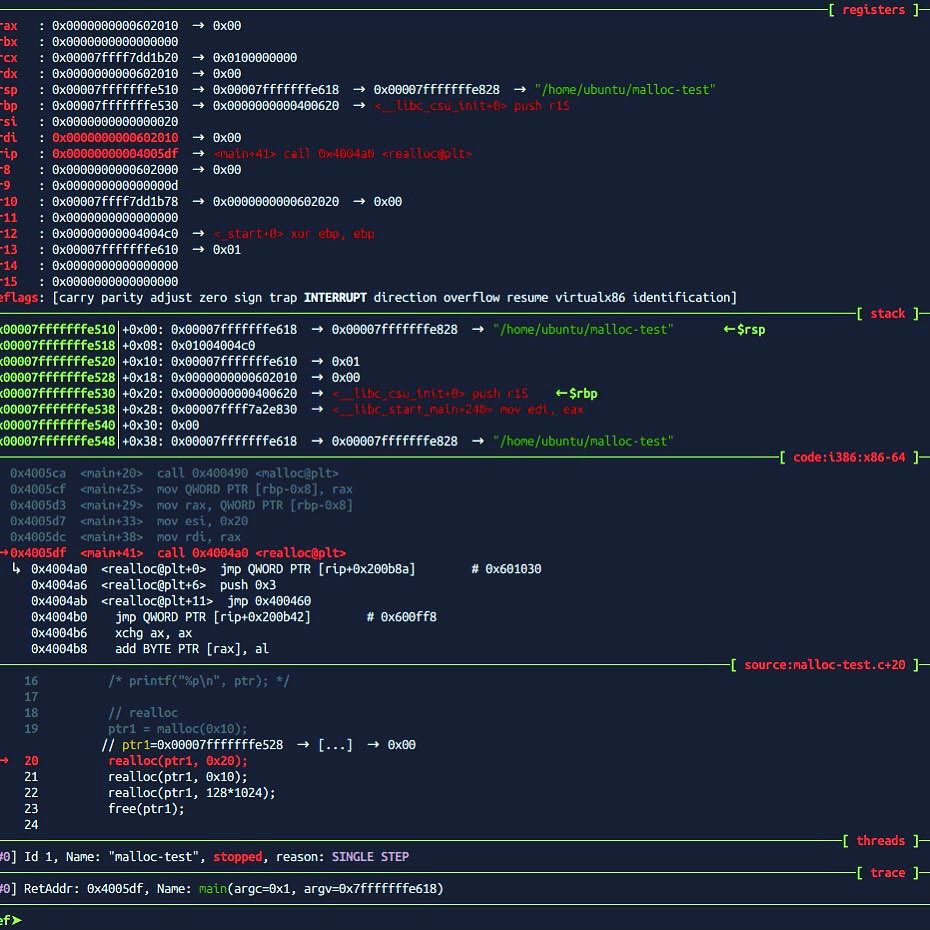Image resolution: width=930 pixels, height=930 pixels.
Task: Click "free(ptr1);" on line 23
Action: 146,809
